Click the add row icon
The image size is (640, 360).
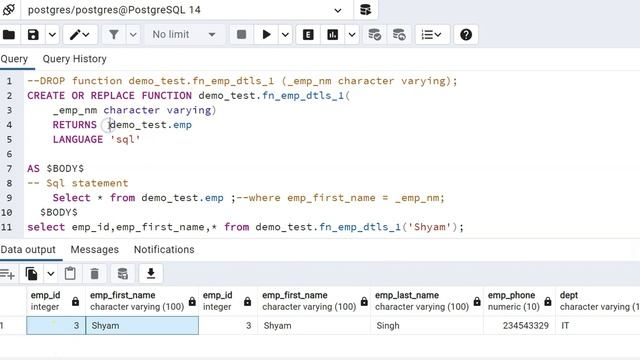coord(7,273)
